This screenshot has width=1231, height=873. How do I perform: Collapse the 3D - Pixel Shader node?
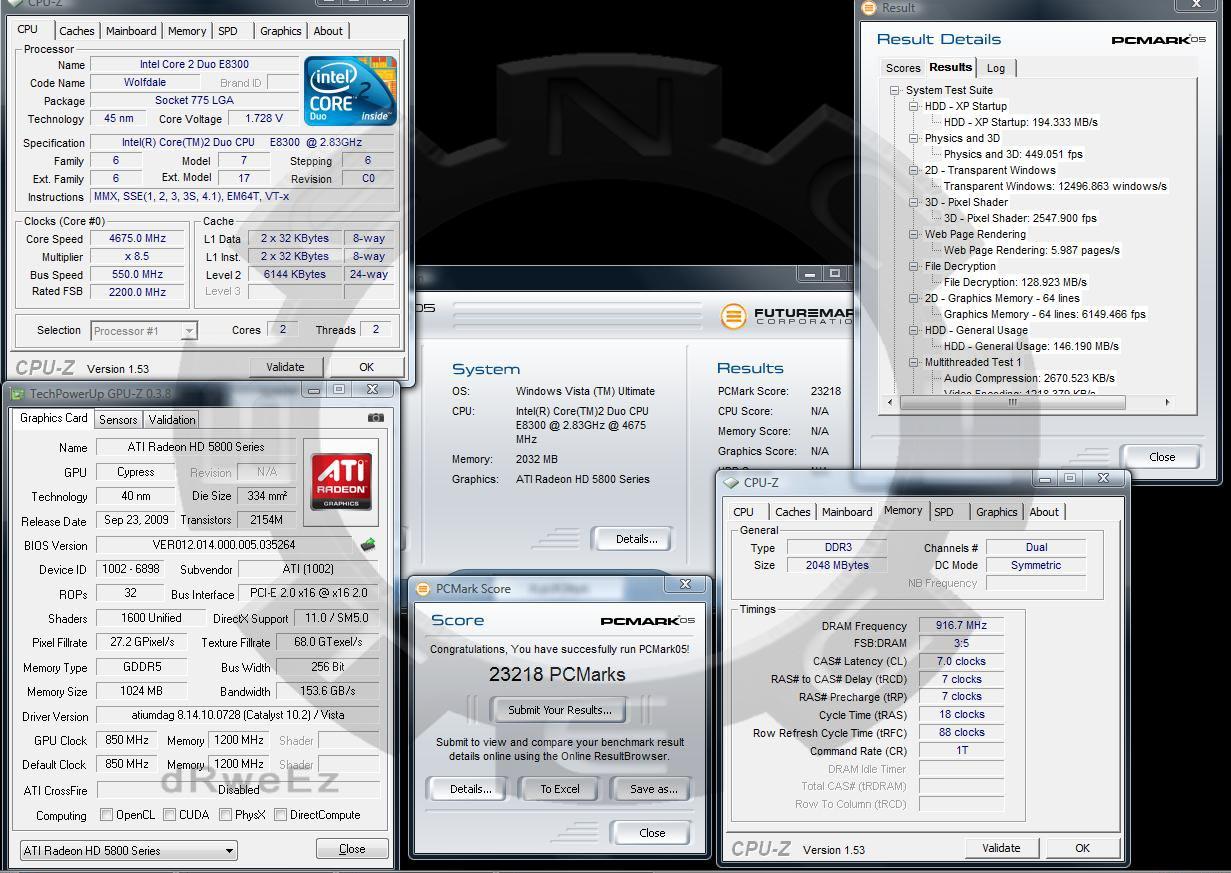(914, 202)
